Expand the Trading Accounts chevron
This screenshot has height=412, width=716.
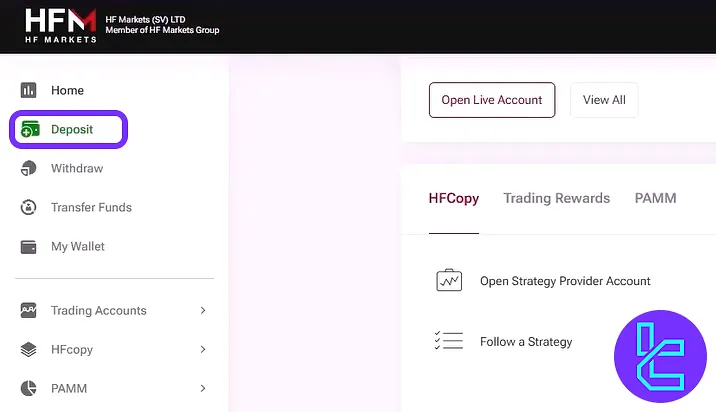coord(203,311)
